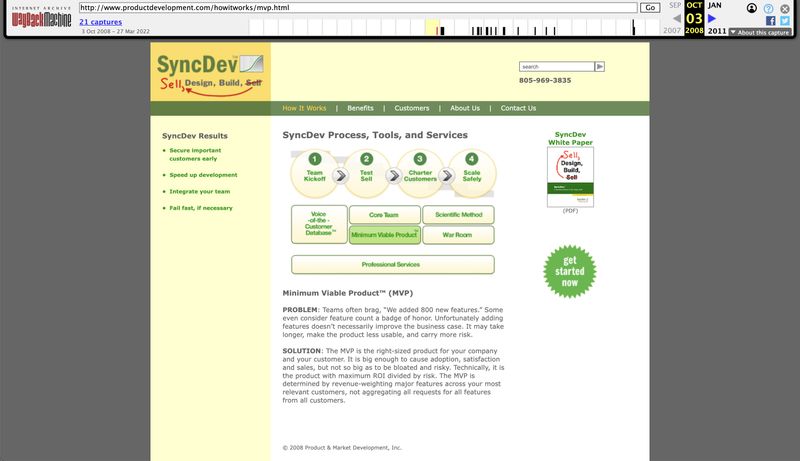Go to previous capture arrow
Screen dimensions: 800x461
(677, 18)
